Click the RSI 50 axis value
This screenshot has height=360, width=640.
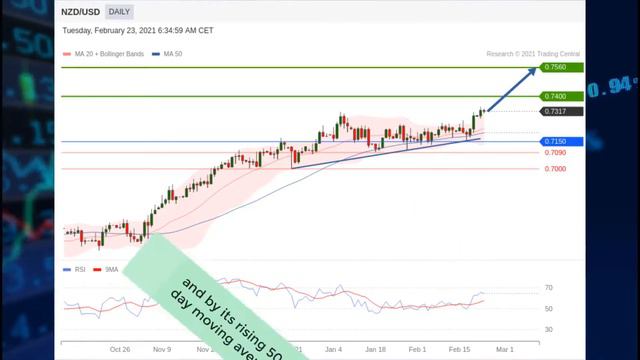click(549, 309)
